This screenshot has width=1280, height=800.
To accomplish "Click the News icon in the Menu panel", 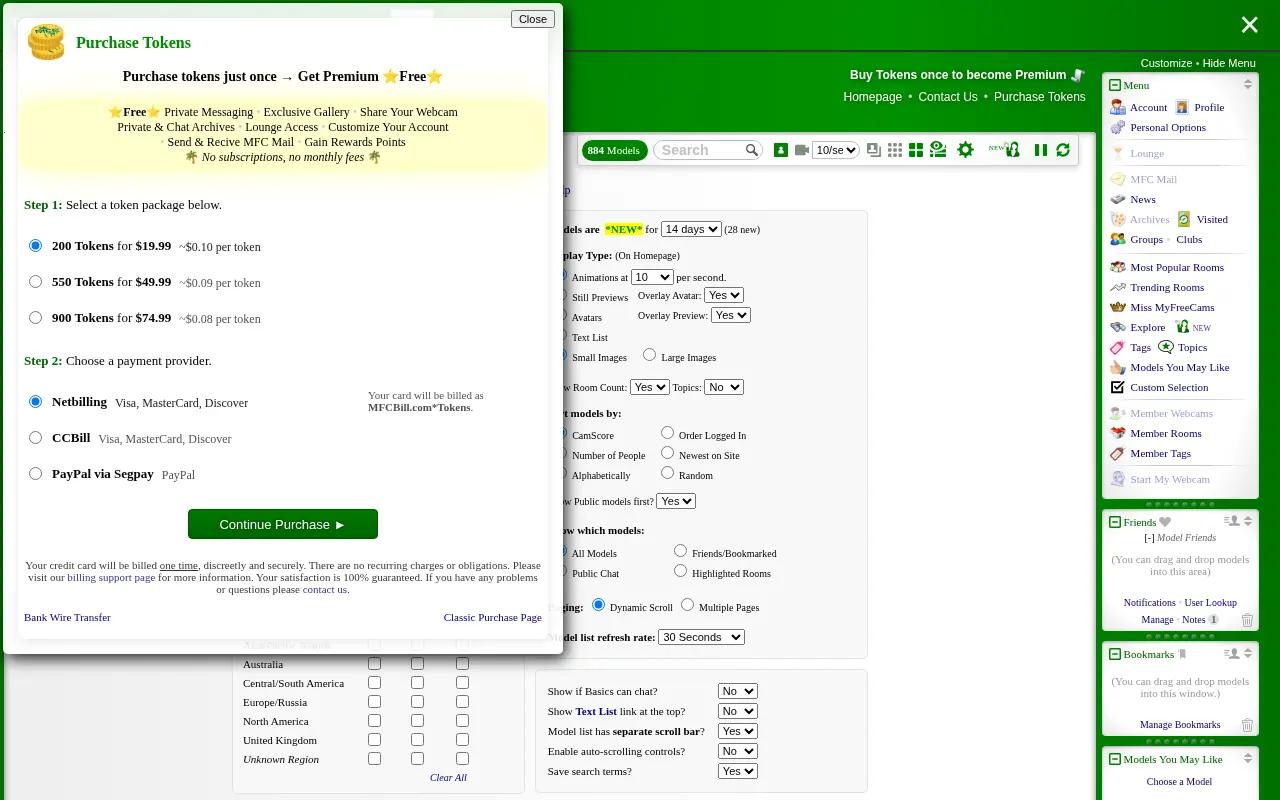I will 1118,199.
